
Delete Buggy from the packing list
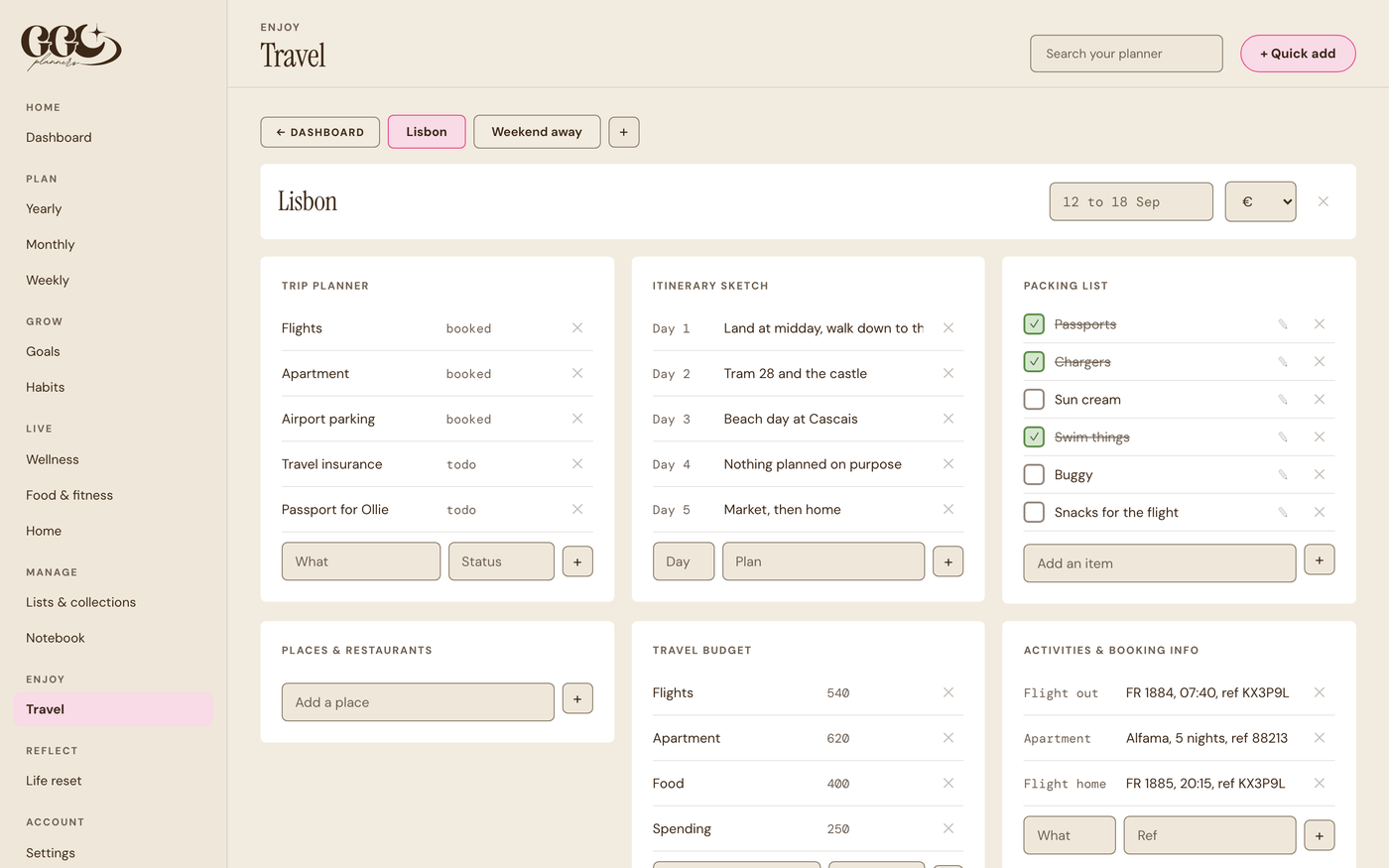(x=1320, y=475)
